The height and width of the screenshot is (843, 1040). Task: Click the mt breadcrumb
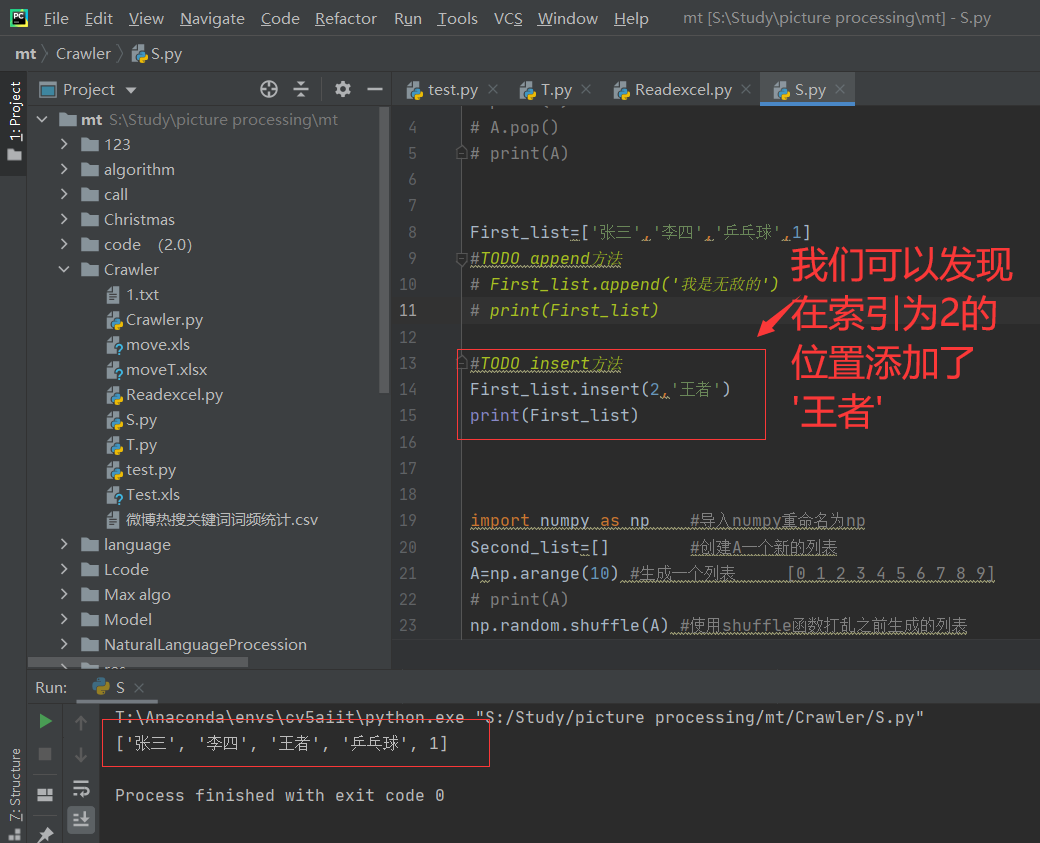coord(25,54)
